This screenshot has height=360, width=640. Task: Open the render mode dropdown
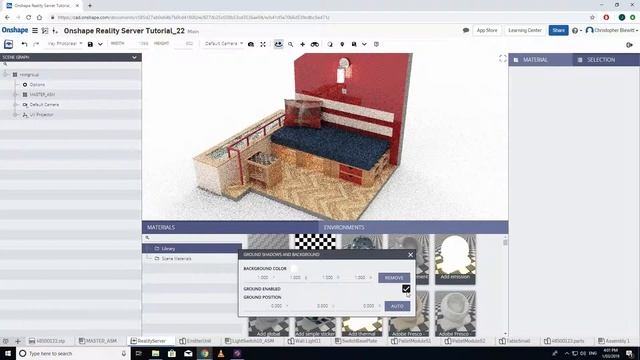[64, 44]
